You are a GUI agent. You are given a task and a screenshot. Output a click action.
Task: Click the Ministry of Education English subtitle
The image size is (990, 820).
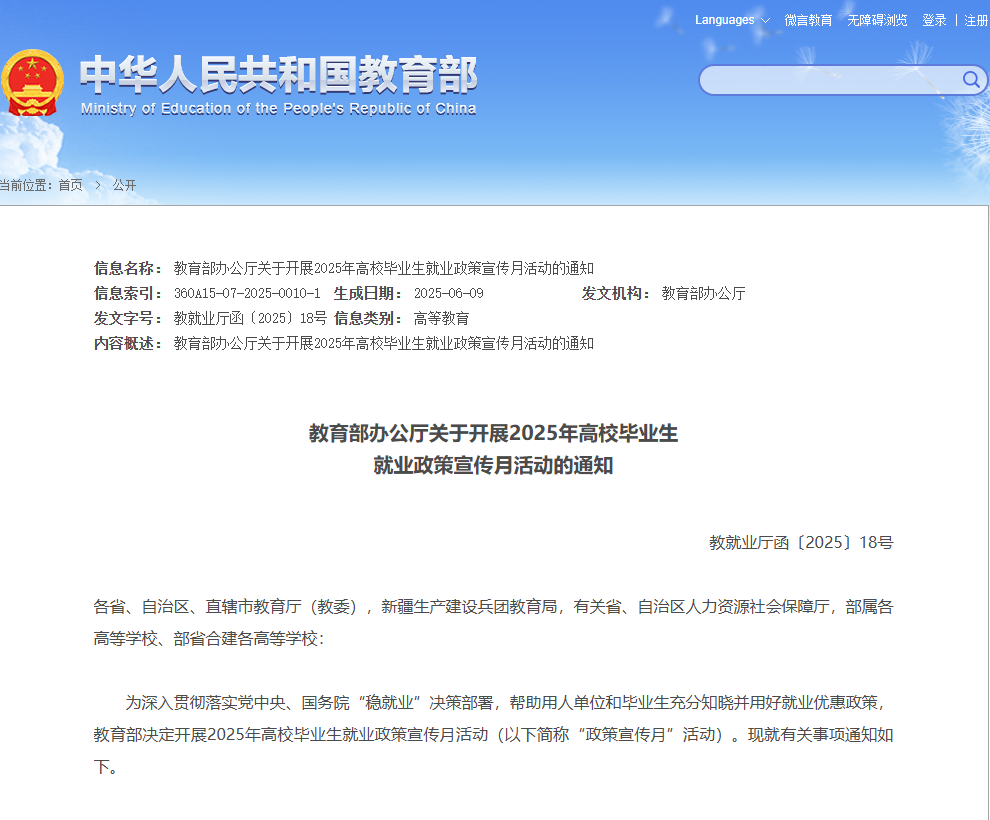coord(278,109)
